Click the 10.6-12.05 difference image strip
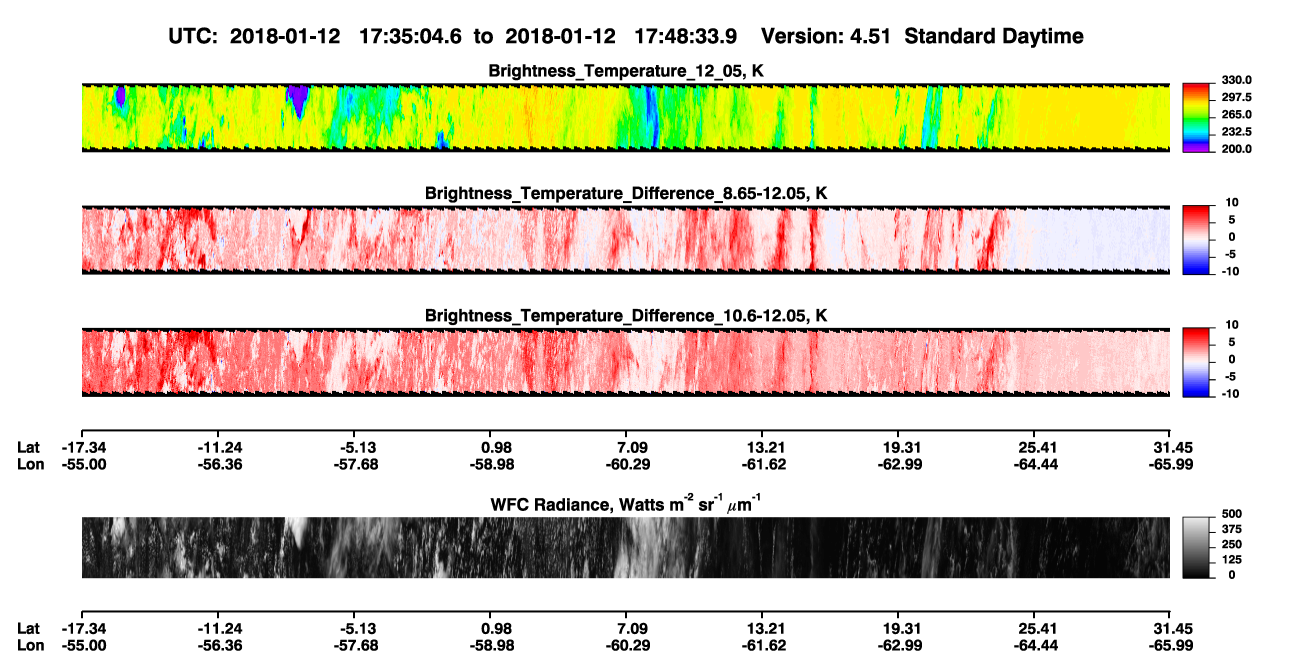The width and height of the screenshot is (1300, 667). pyautogui.click(x=626, y=362)
